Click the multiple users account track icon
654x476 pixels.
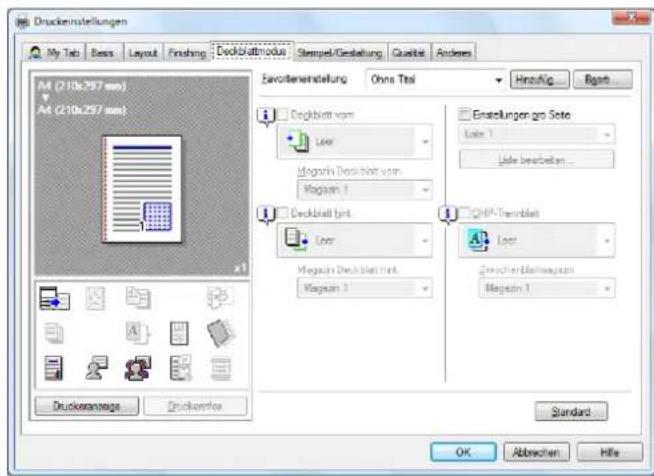point(138,368)
